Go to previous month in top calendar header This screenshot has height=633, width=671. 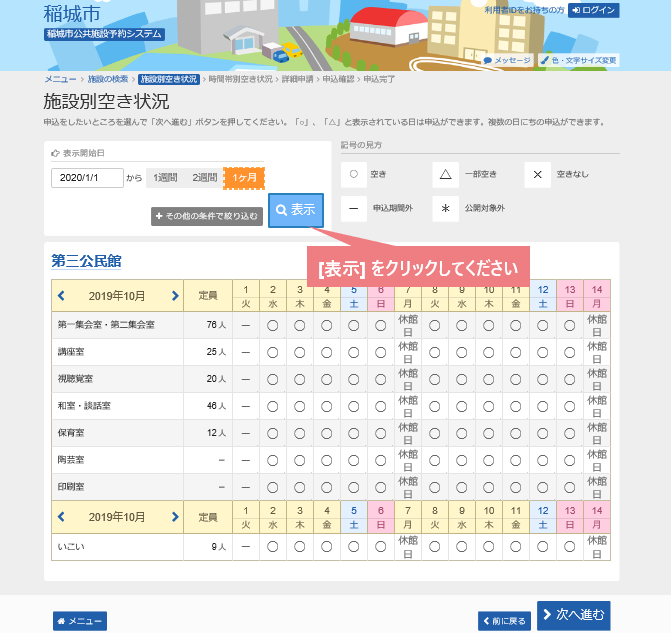(61, 296)
